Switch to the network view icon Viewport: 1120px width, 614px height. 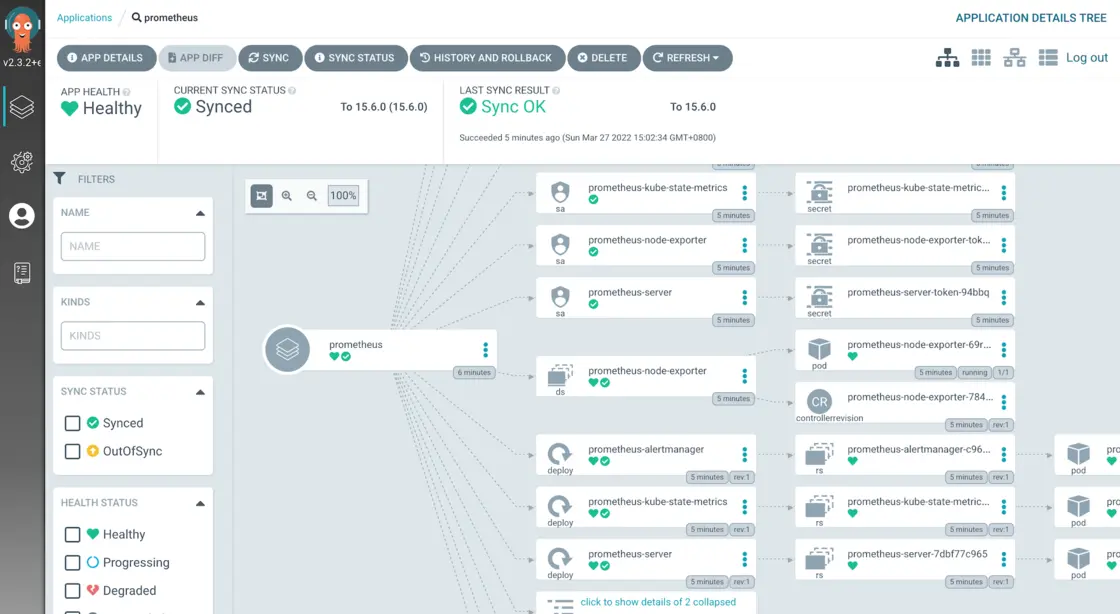1014,58
